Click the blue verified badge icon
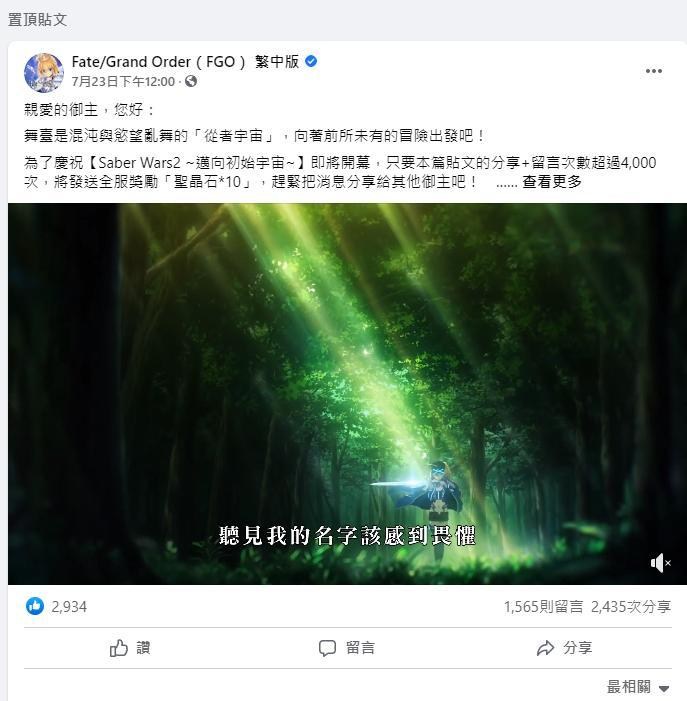687x701 pixels. click(x=311, y=61)
